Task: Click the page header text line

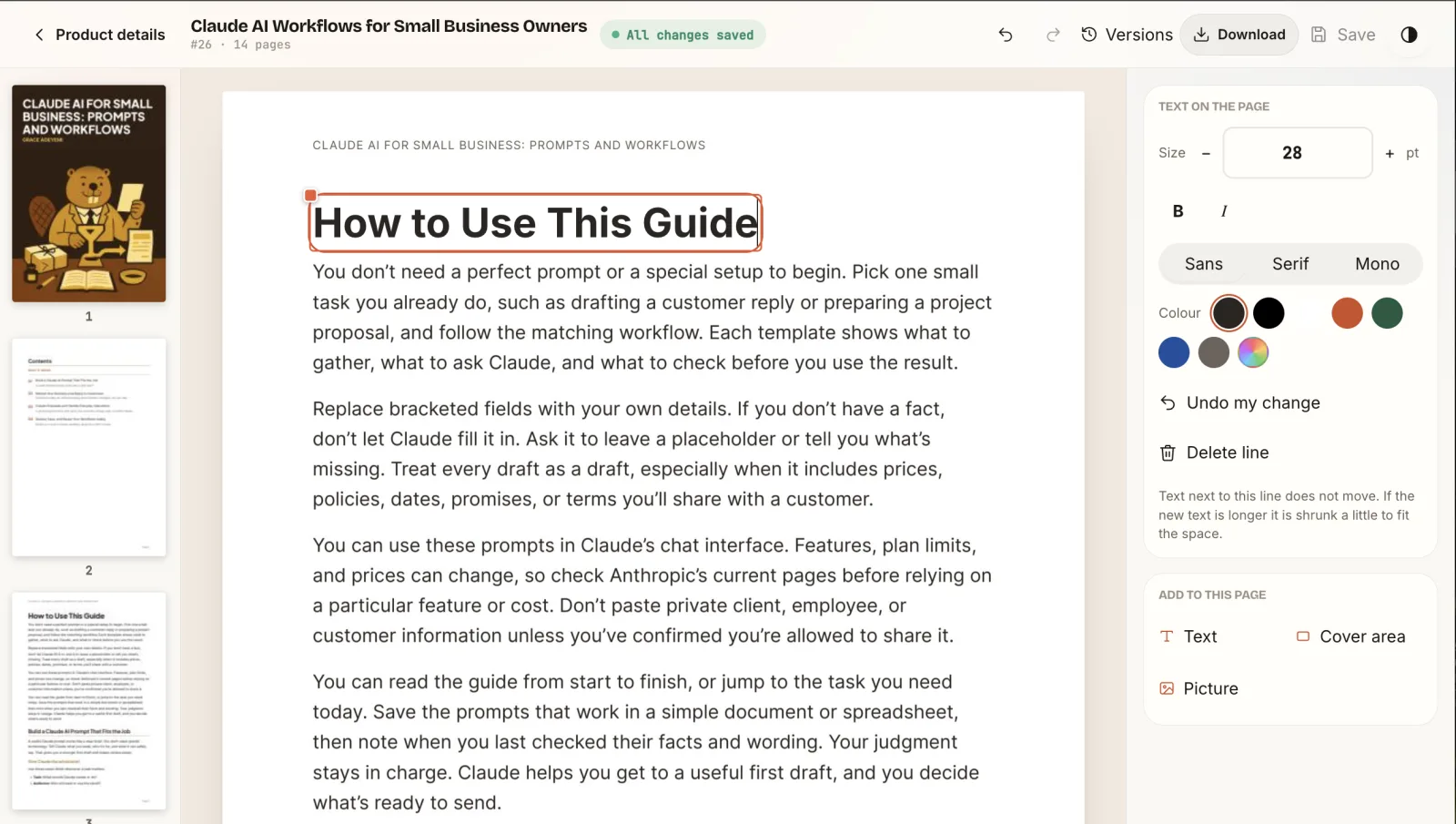Action: (509, 145)
